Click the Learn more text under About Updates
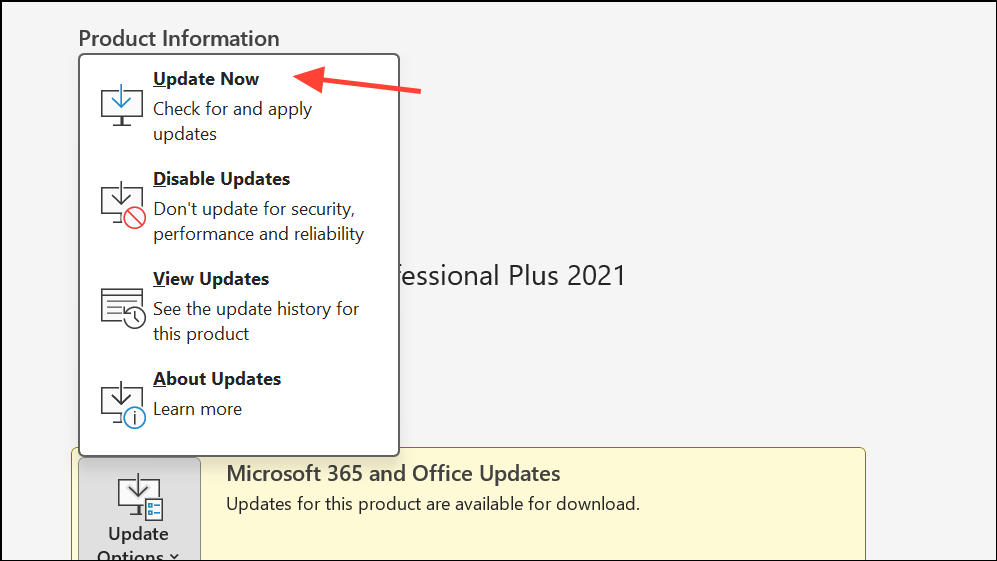The height and width of the screenshot is (561, 997). 197,409
